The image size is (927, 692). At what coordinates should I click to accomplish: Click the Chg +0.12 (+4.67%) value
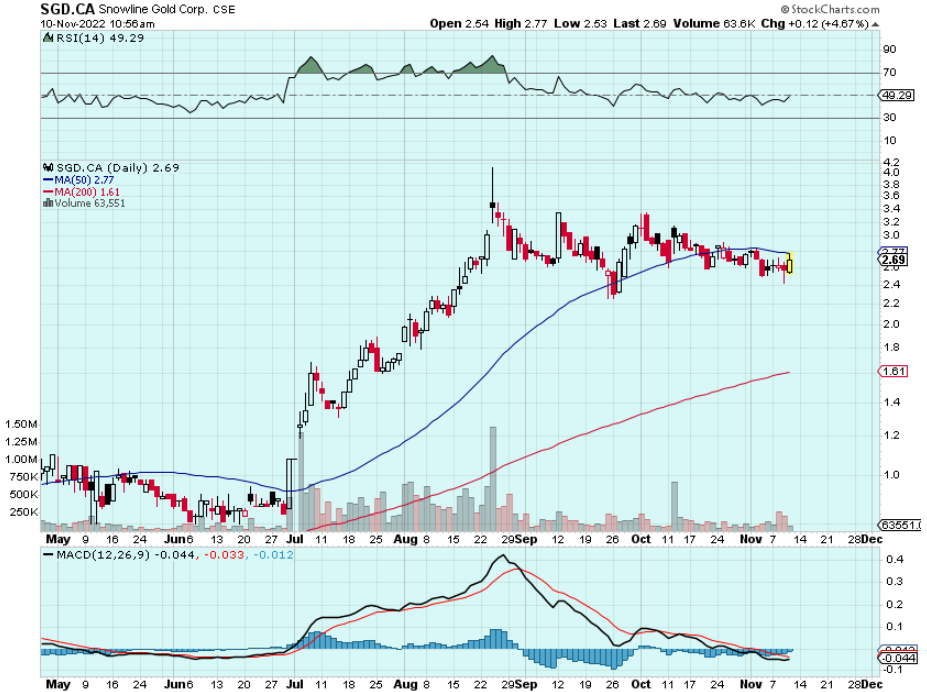[x=815, y=24]
